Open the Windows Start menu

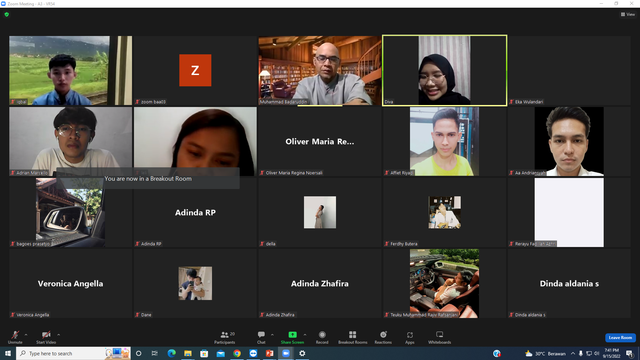(8, 353)
